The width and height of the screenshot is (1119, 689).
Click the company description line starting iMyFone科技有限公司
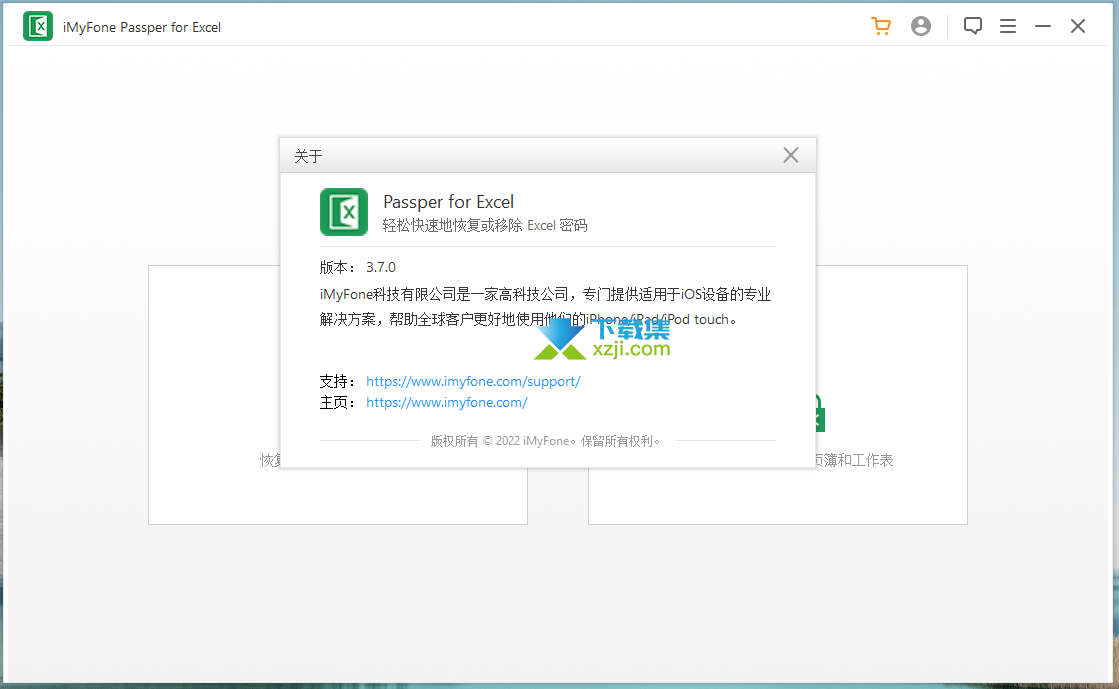click(545, 294)
